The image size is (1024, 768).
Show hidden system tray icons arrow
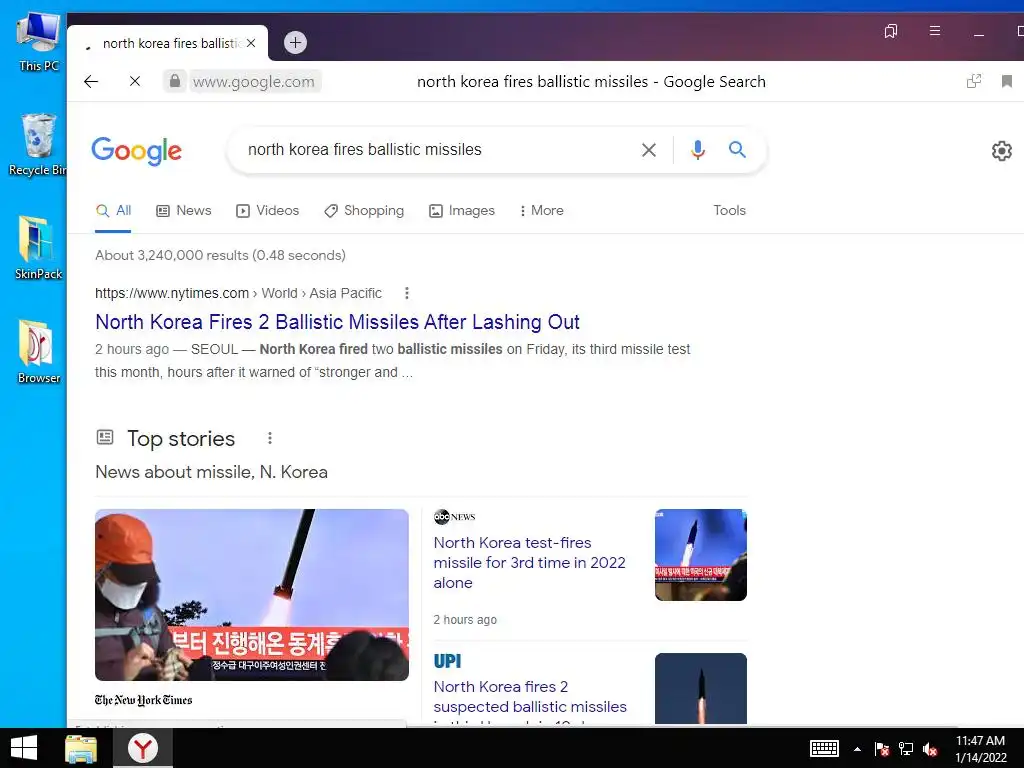coord(857,749)
